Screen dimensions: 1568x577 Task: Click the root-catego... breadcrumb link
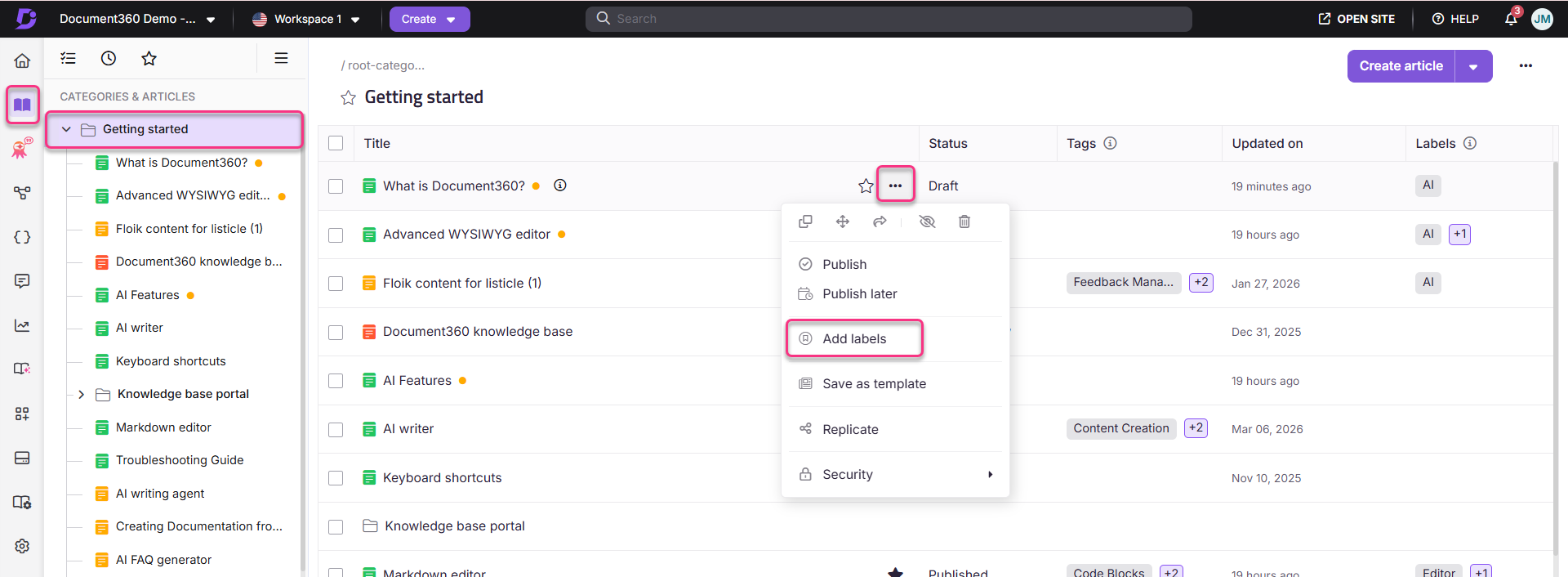(x=385, y=65)
